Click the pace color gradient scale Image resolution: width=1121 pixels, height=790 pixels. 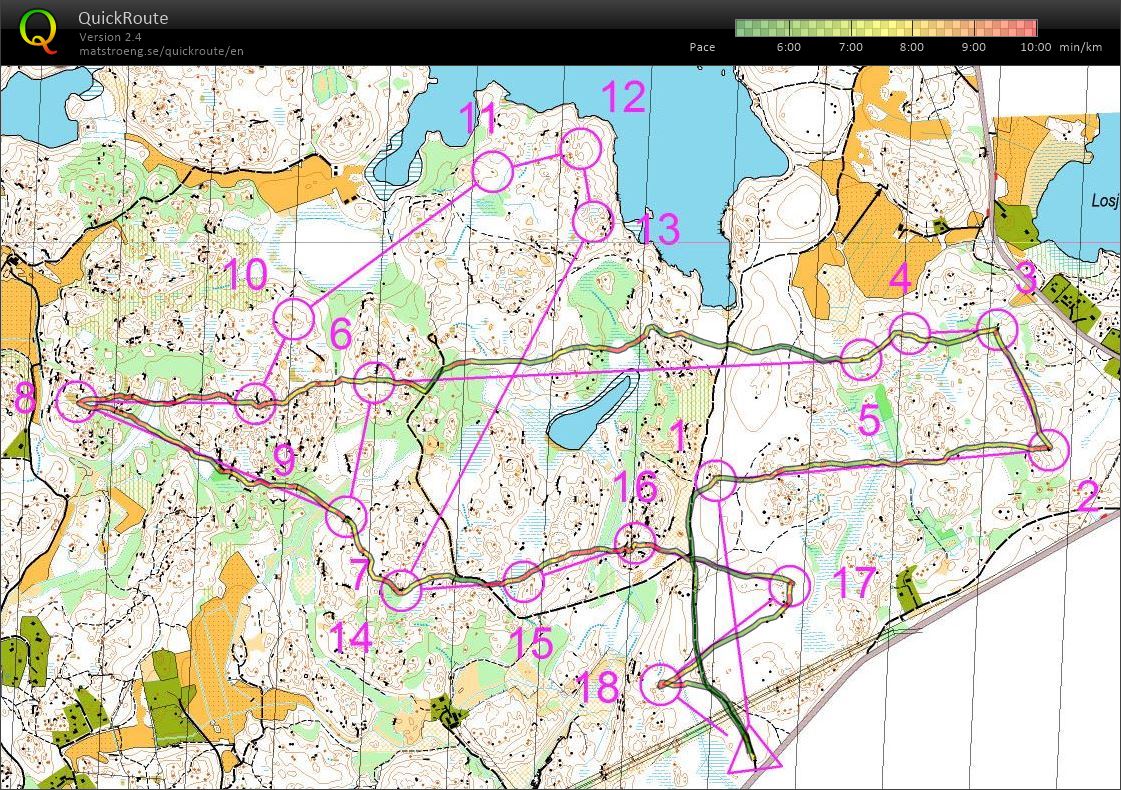pyautogui.click(x=886, y=28)
